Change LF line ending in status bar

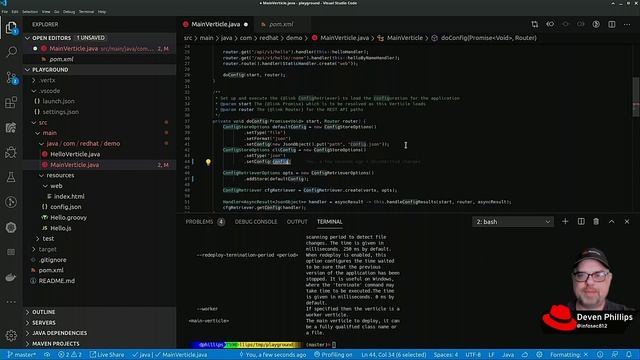click(491, 355)
